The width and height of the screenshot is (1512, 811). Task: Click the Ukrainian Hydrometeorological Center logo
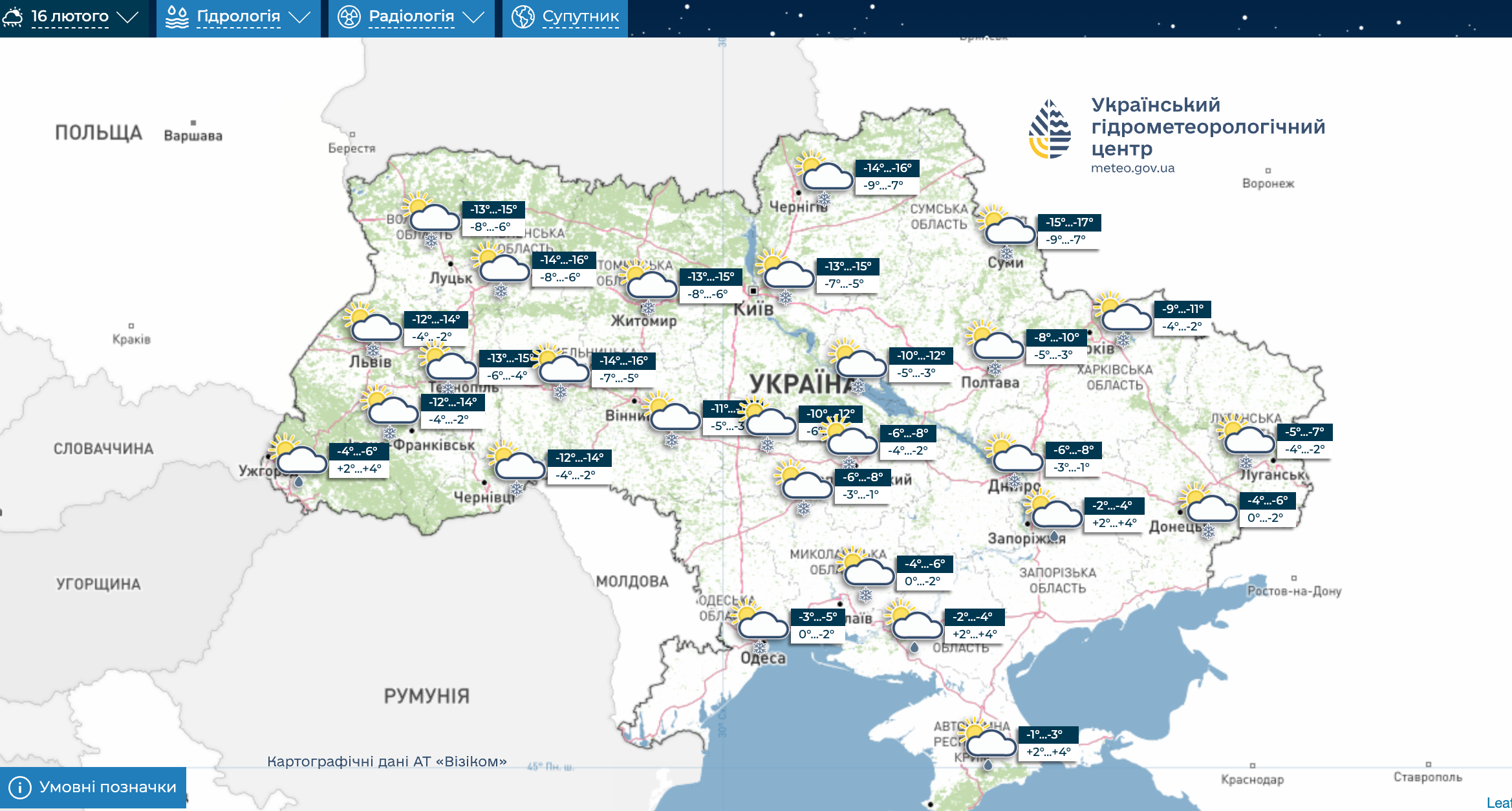pos(1050,129)
